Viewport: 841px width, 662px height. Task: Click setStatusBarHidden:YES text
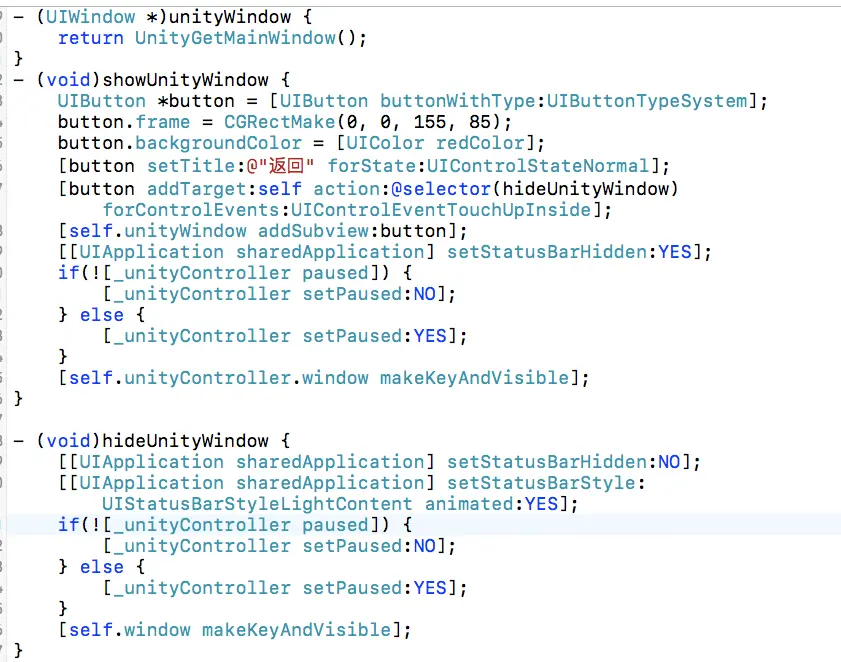point(570,252)
